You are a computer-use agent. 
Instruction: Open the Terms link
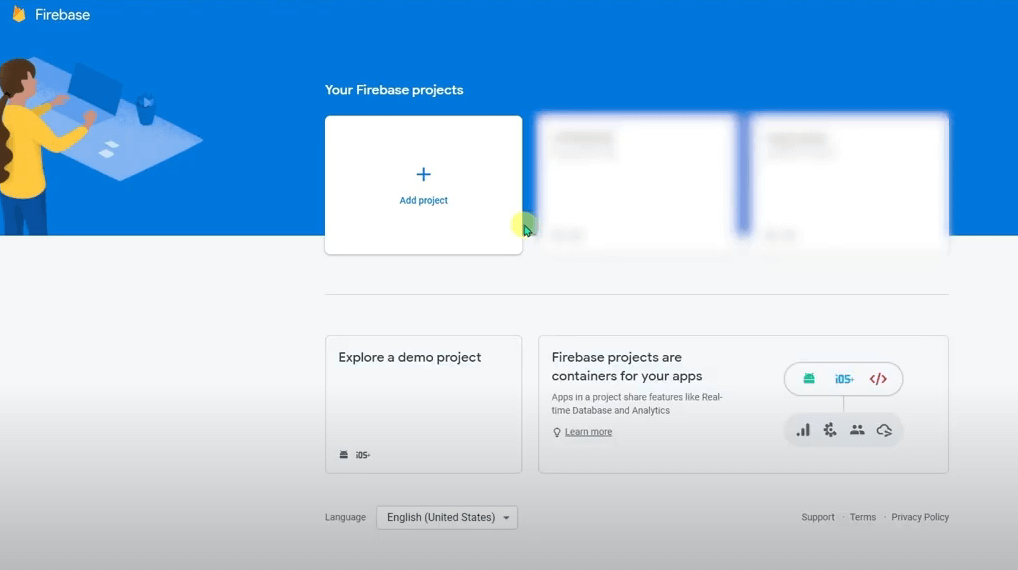point(862,517)
